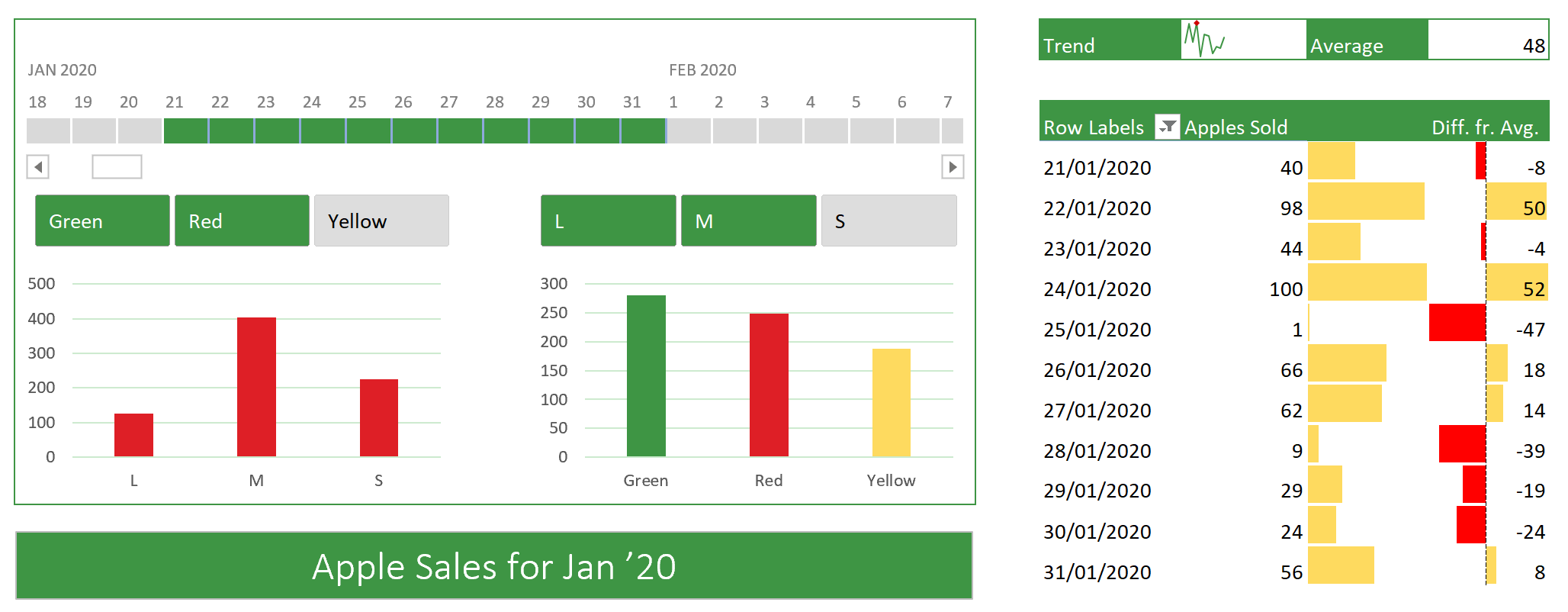Click the yellow bar in the colour chart

pyautogui.click(x=892, y=402)
